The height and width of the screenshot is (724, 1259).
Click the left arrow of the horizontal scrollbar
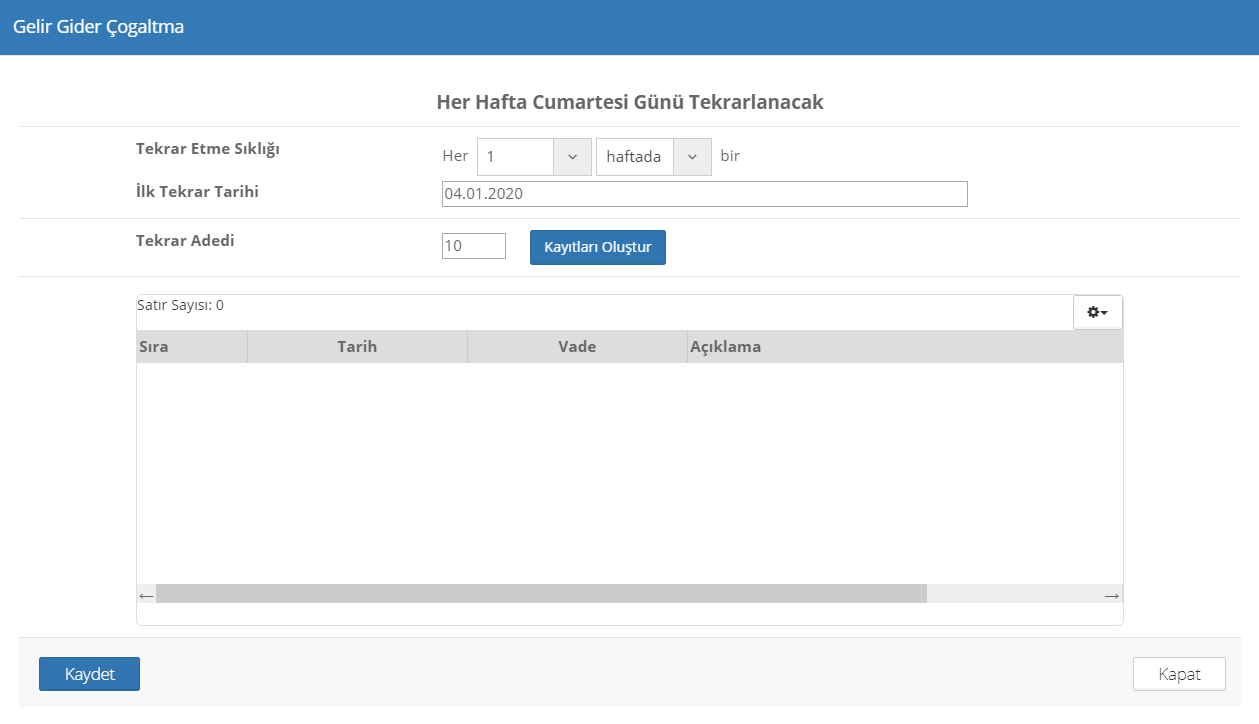point(146,595)
